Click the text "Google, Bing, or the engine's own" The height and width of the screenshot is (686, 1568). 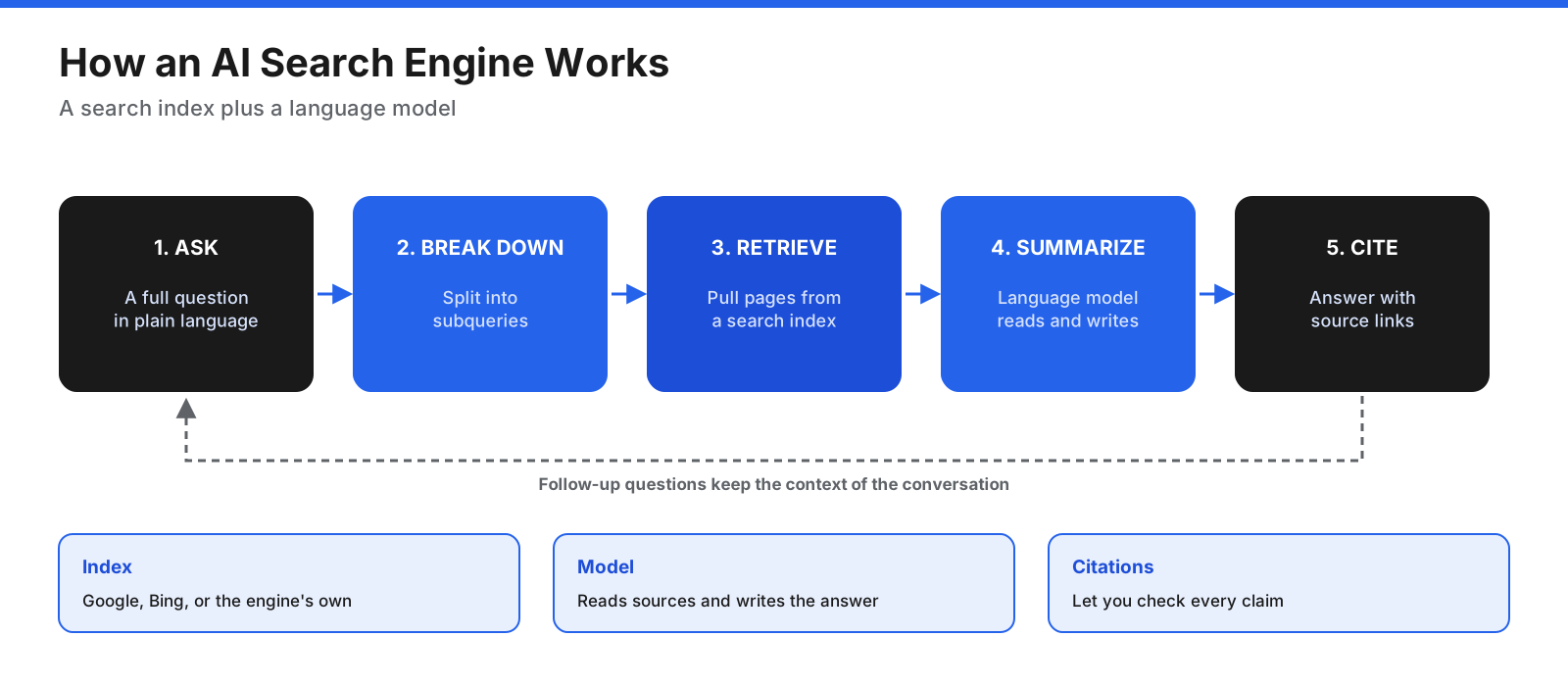[x=217, y=601]
